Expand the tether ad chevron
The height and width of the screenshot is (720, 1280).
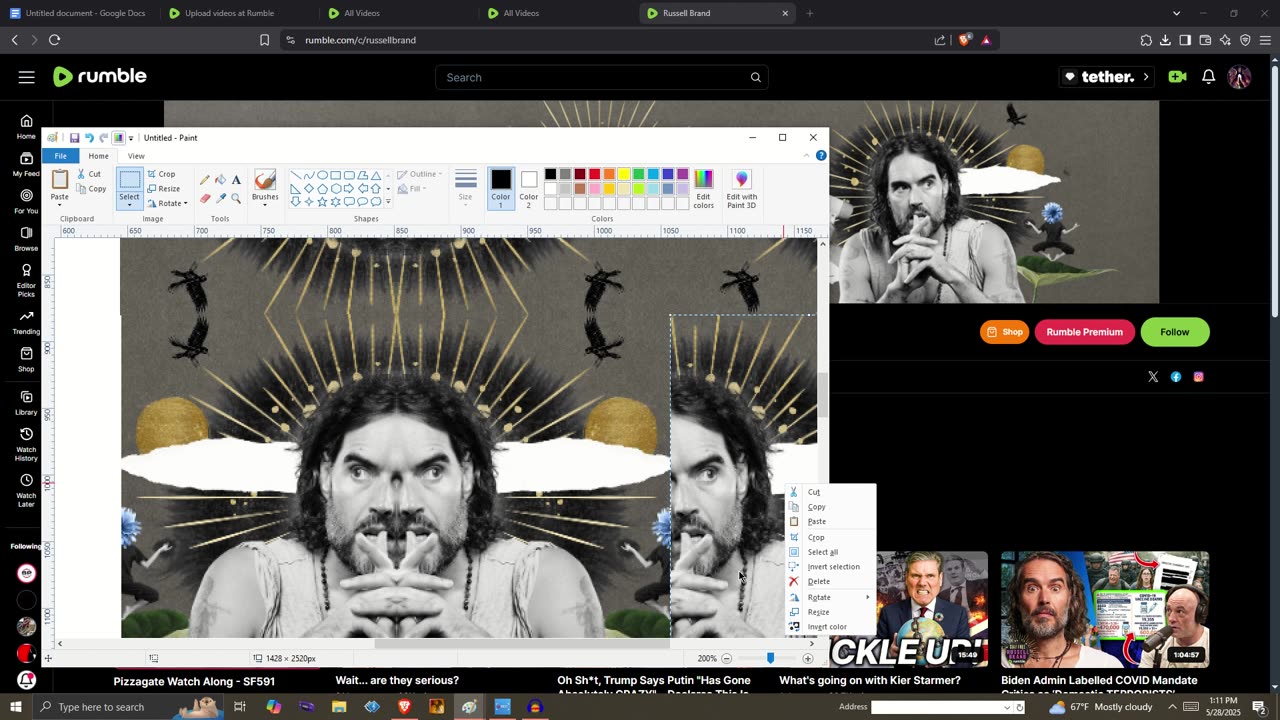coord(1146,77)
